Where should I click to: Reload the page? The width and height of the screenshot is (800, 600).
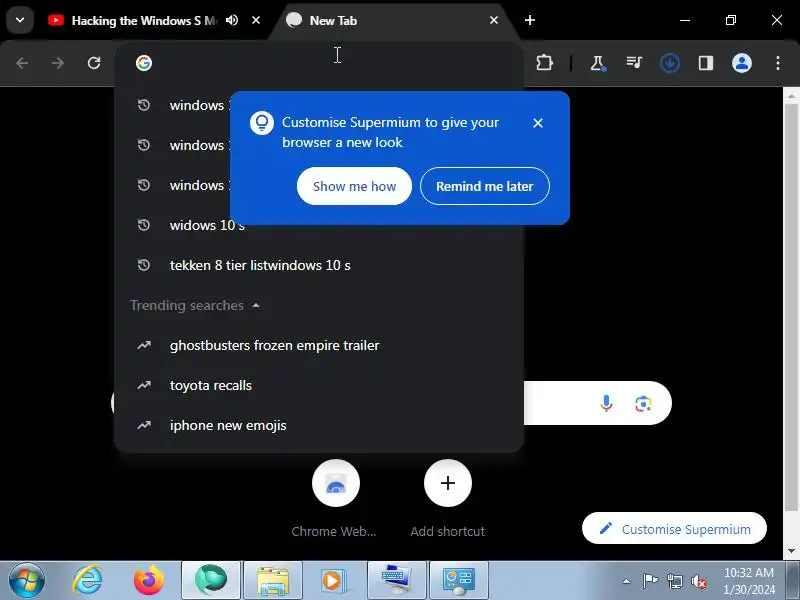pos(94,63)
